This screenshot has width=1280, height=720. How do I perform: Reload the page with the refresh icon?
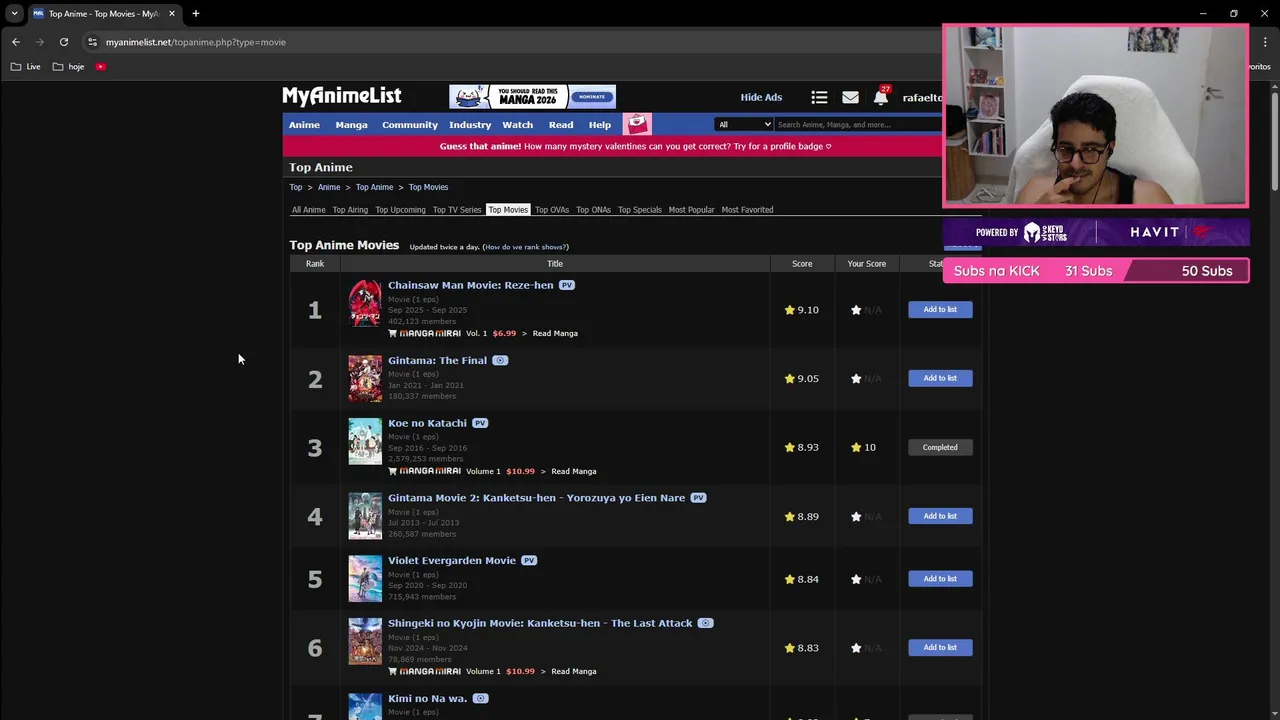64,42
